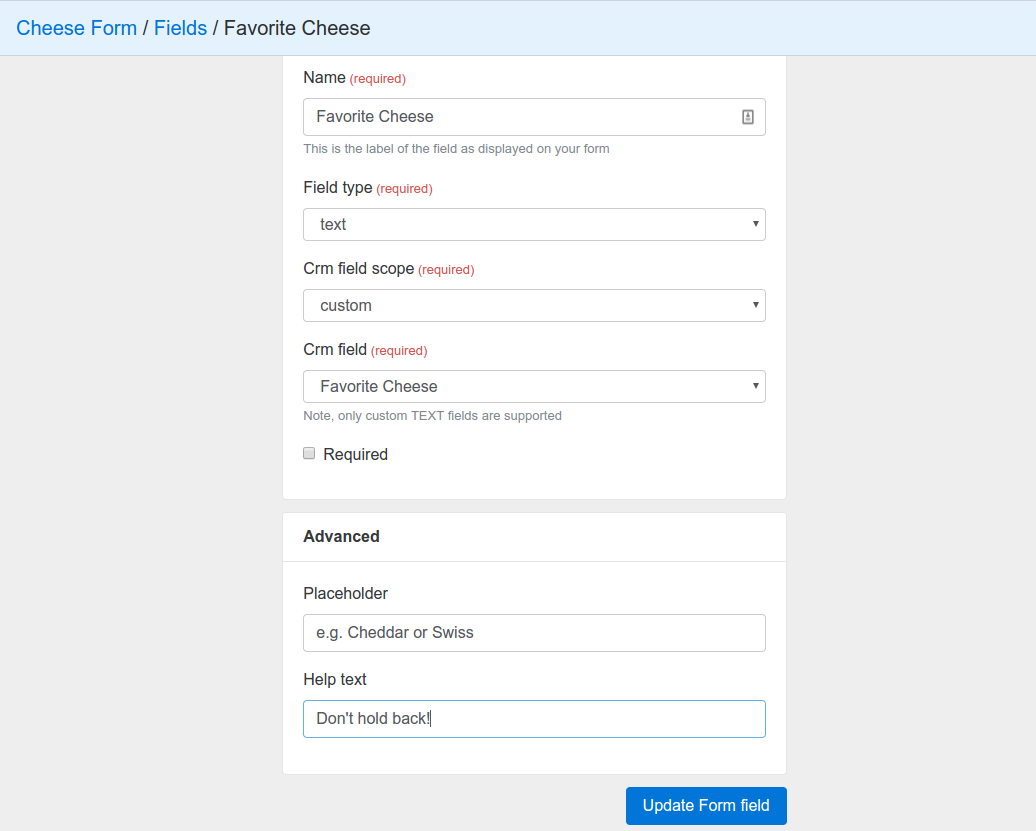Click the Advanced section heading
This screenshot has width=1036, height=831.
point(341,537)
